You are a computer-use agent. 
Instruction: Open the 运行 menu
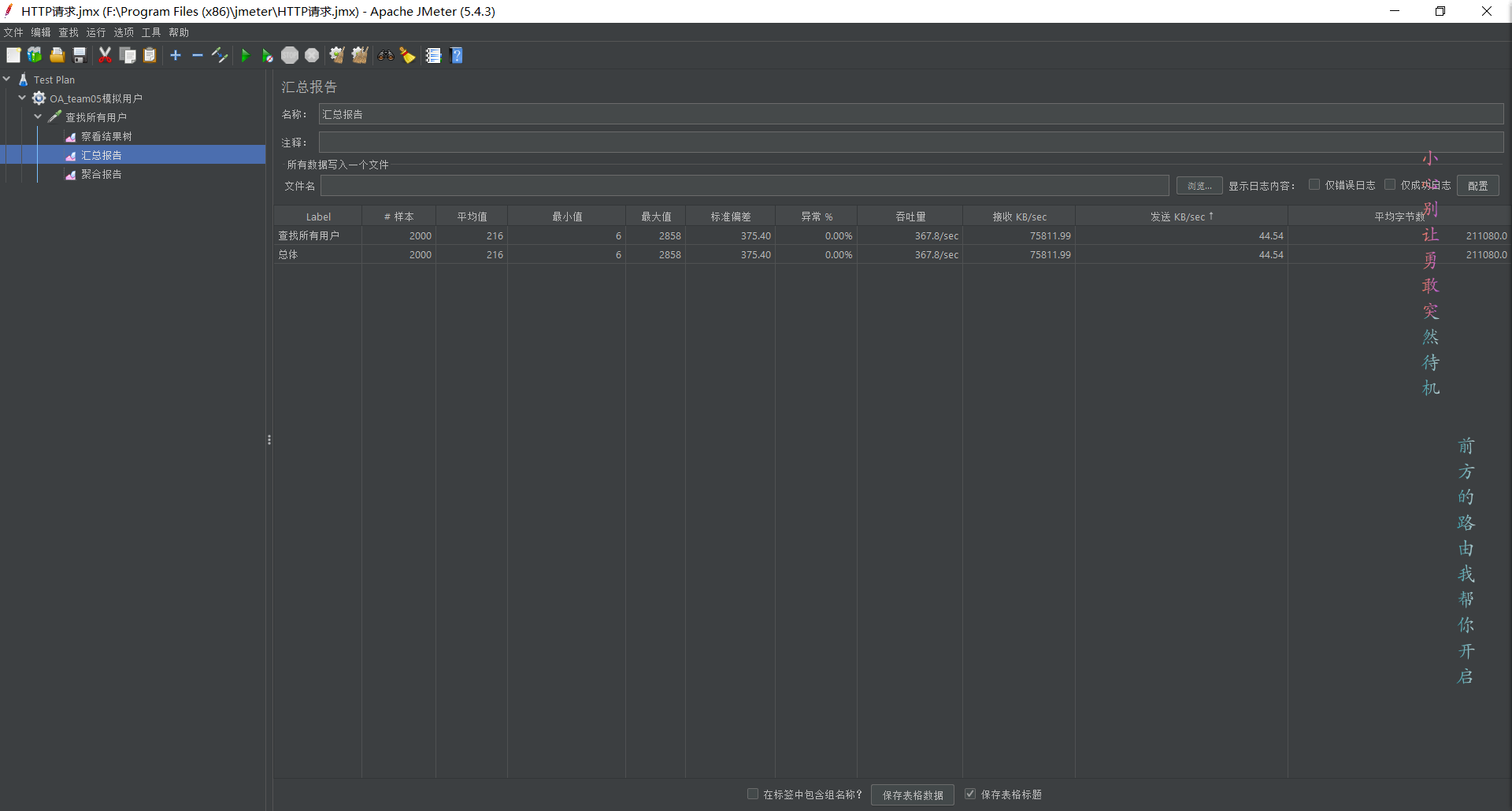click(96, 32)
